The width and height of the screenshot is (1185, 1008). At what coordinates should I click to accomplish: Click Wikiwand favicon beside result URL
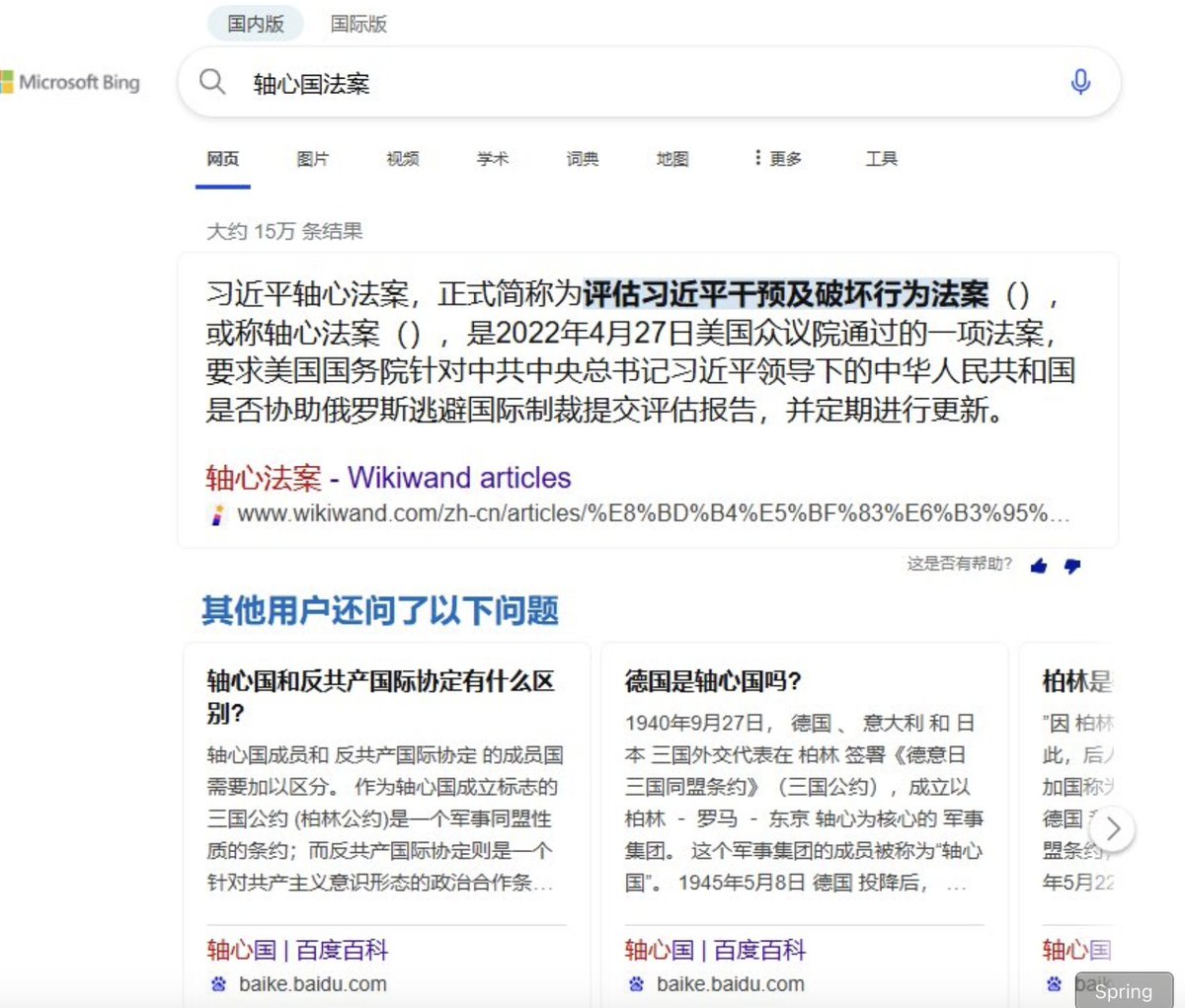pos(218,514)
